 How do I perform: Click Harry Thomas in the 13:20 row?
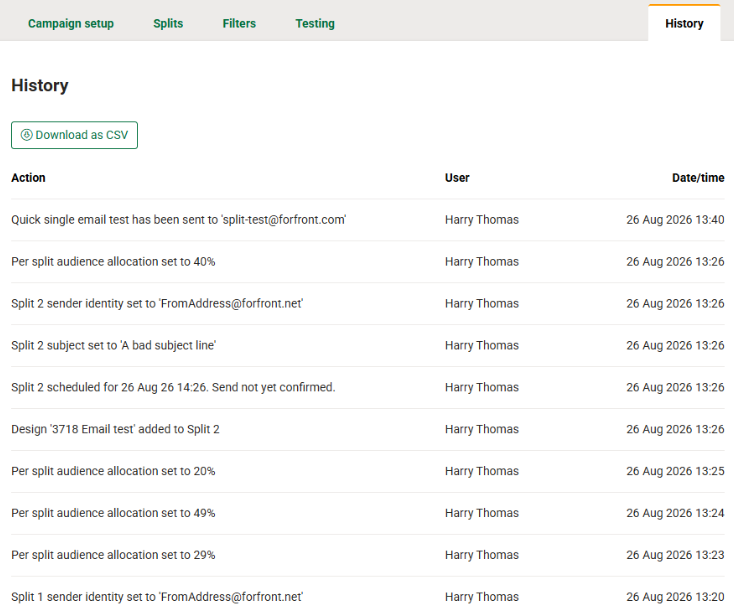(x=482, y=597)
